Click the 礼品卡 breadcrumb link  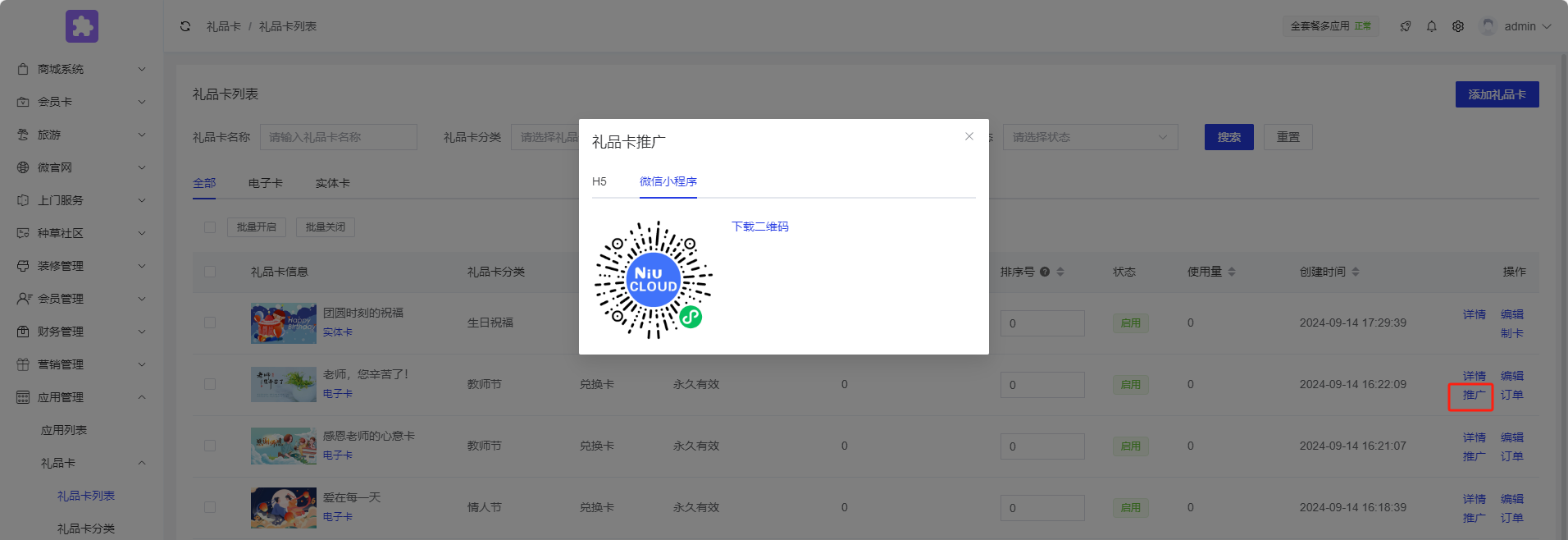[x=224, y=26]
